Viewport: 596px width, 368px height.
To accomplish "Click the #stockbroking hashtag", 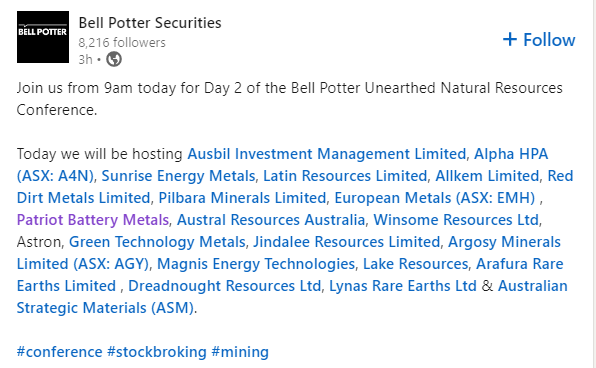I will [157, 352].
